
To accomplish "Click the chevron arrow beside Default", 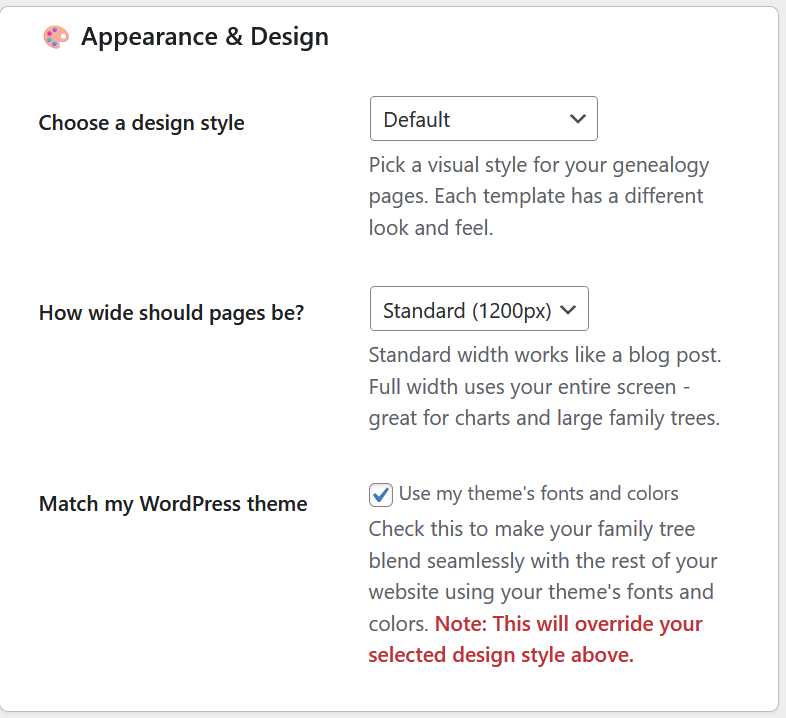I will click(577, 119).
